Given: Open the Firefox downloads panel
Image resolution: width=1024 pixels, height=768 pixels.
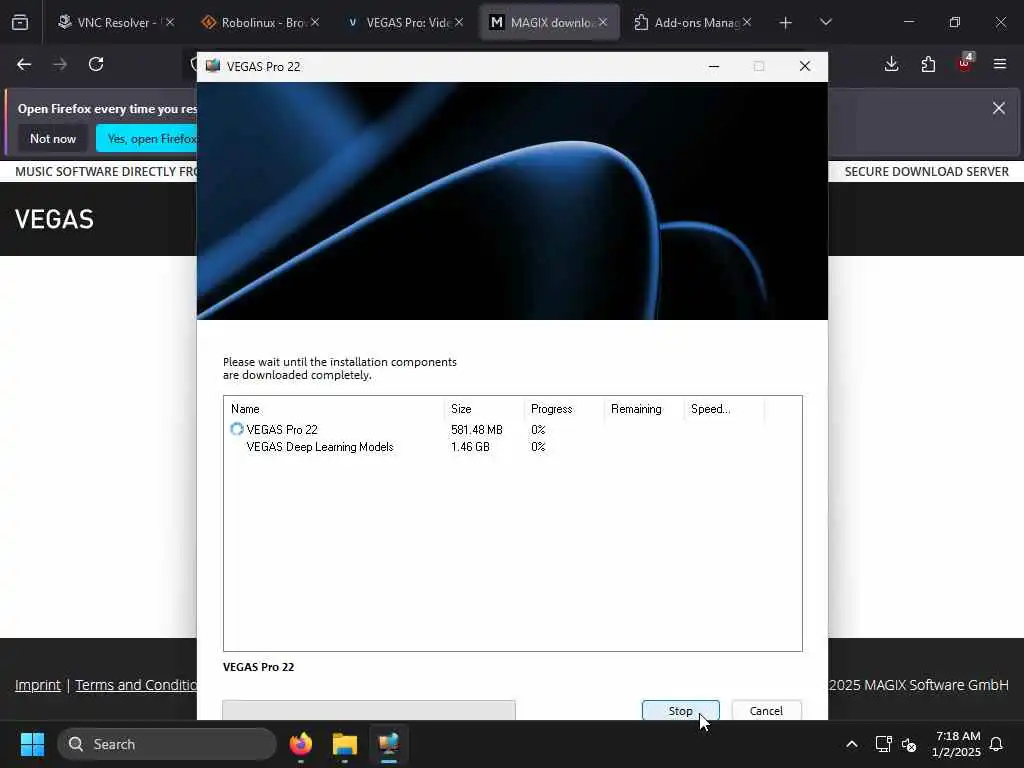Looking at the screenshot, I should click(x=891, y=64).
